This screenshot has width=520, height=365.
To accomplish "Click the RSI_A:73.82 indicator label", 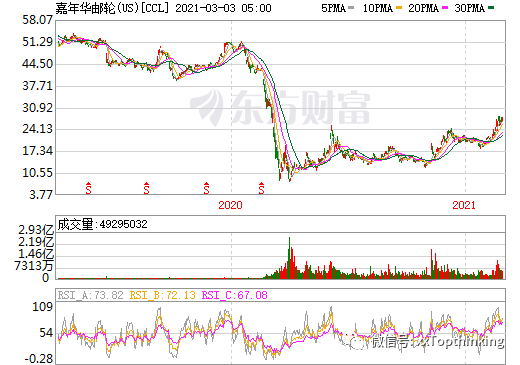I will click(90, 295).
